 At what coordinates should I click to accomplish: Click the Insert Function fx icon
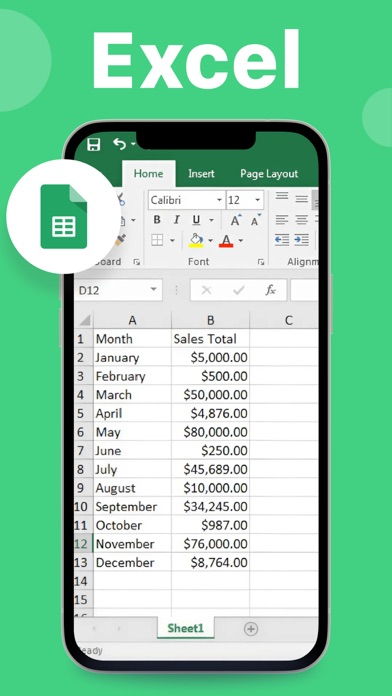point(270,290)
